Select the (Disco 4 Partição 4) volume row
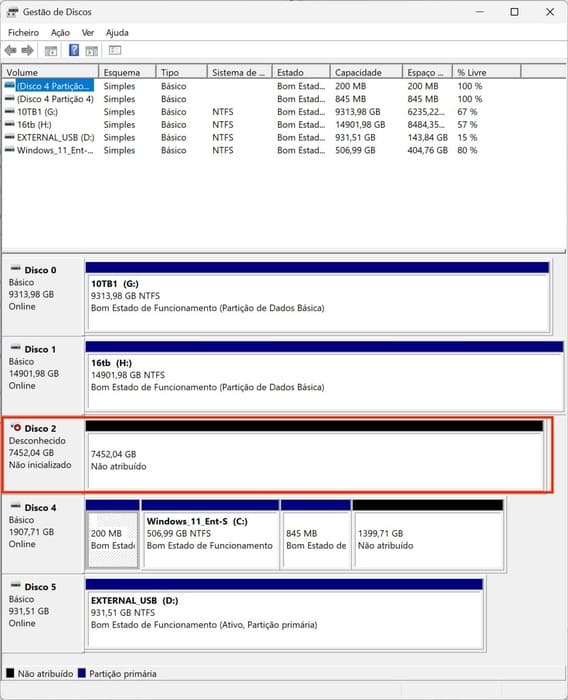Image resolution: width=568 pixels, height=700 pixels. tap(55, 99)
